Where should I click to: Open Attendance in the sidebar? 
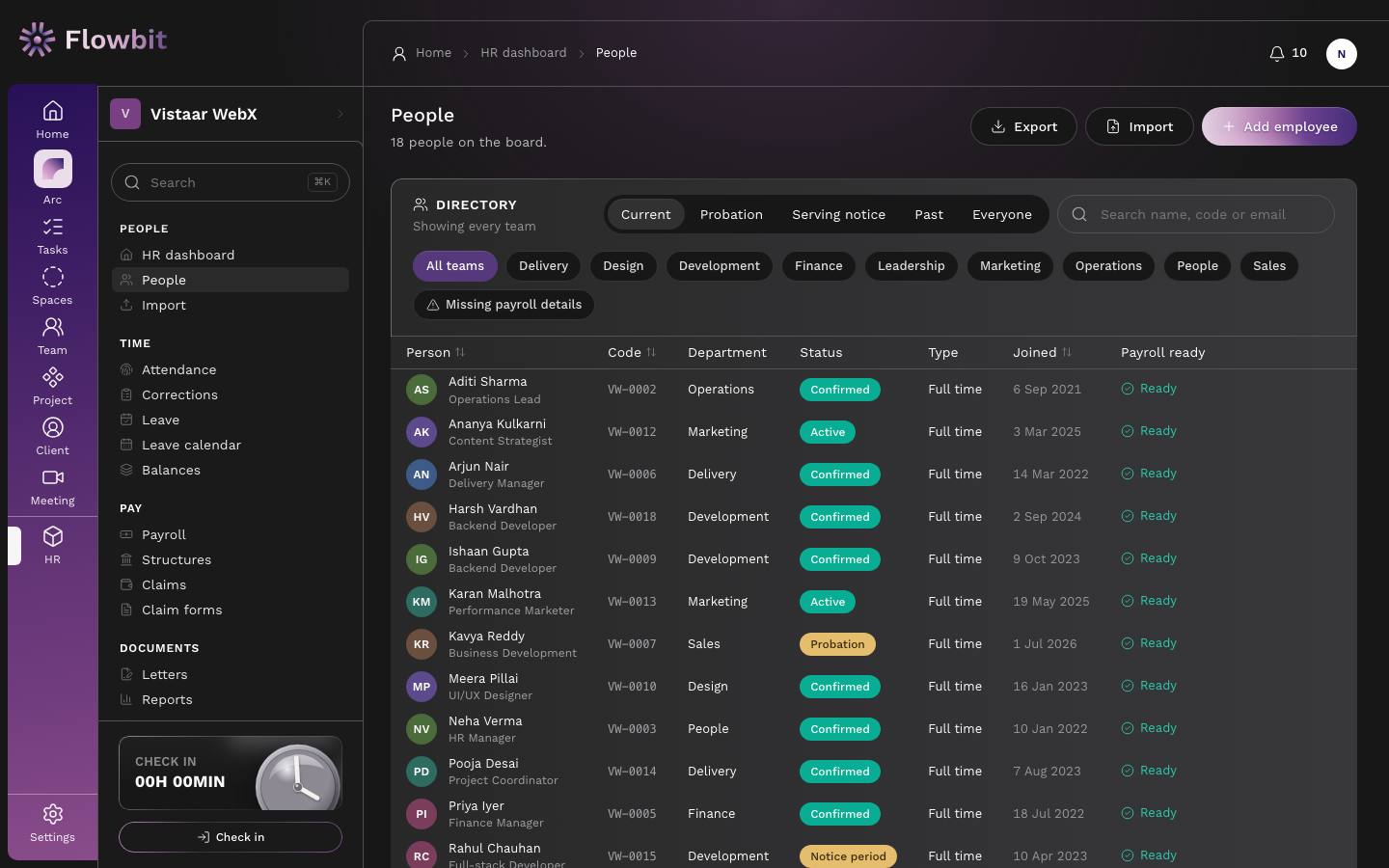pyautogui.click(x=231, y=369)
